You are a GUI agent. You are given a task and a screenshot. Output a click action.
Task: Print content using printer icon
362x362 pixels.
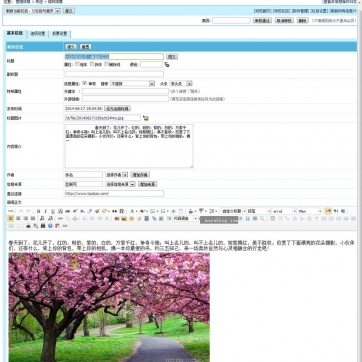point(28,226)
